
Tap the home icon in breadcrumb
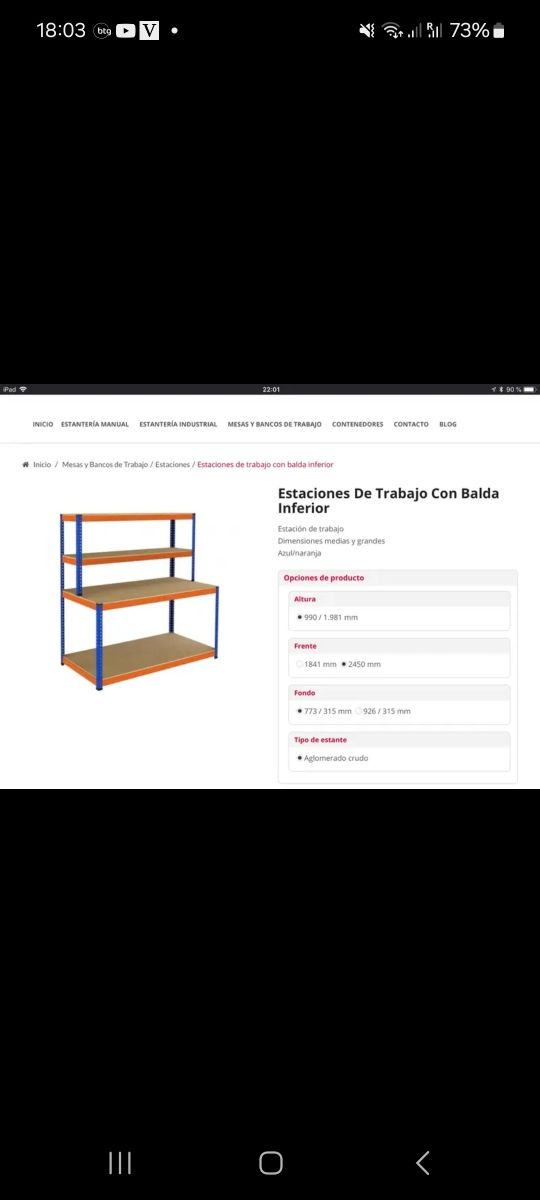26,465
